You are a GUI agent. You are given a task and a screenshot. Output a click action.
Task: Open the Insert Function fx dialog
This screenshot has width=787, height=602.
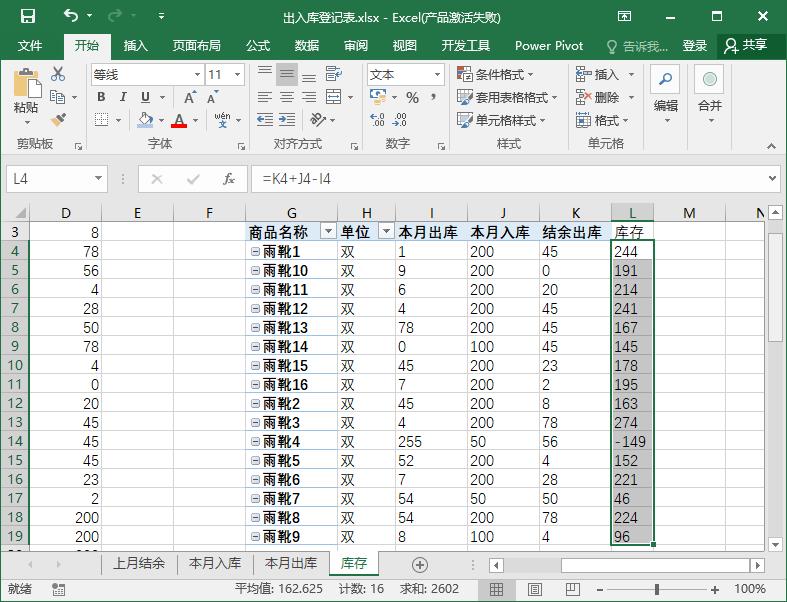229,179
